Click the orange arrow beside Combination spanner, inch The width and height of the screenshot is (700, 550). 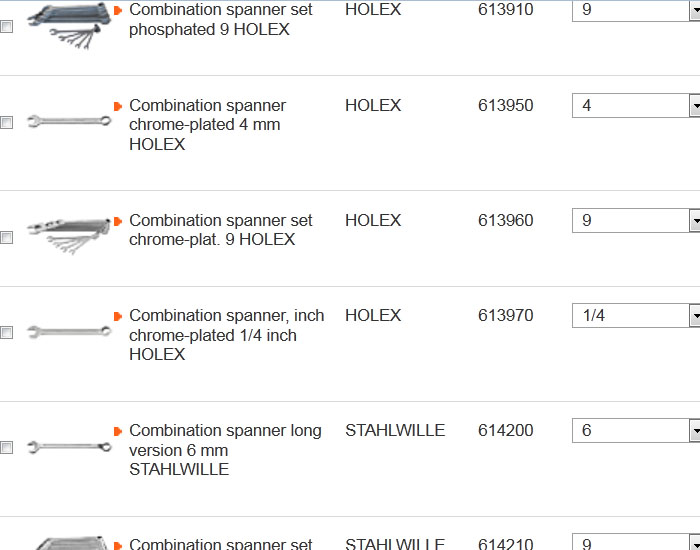[118, 315]
